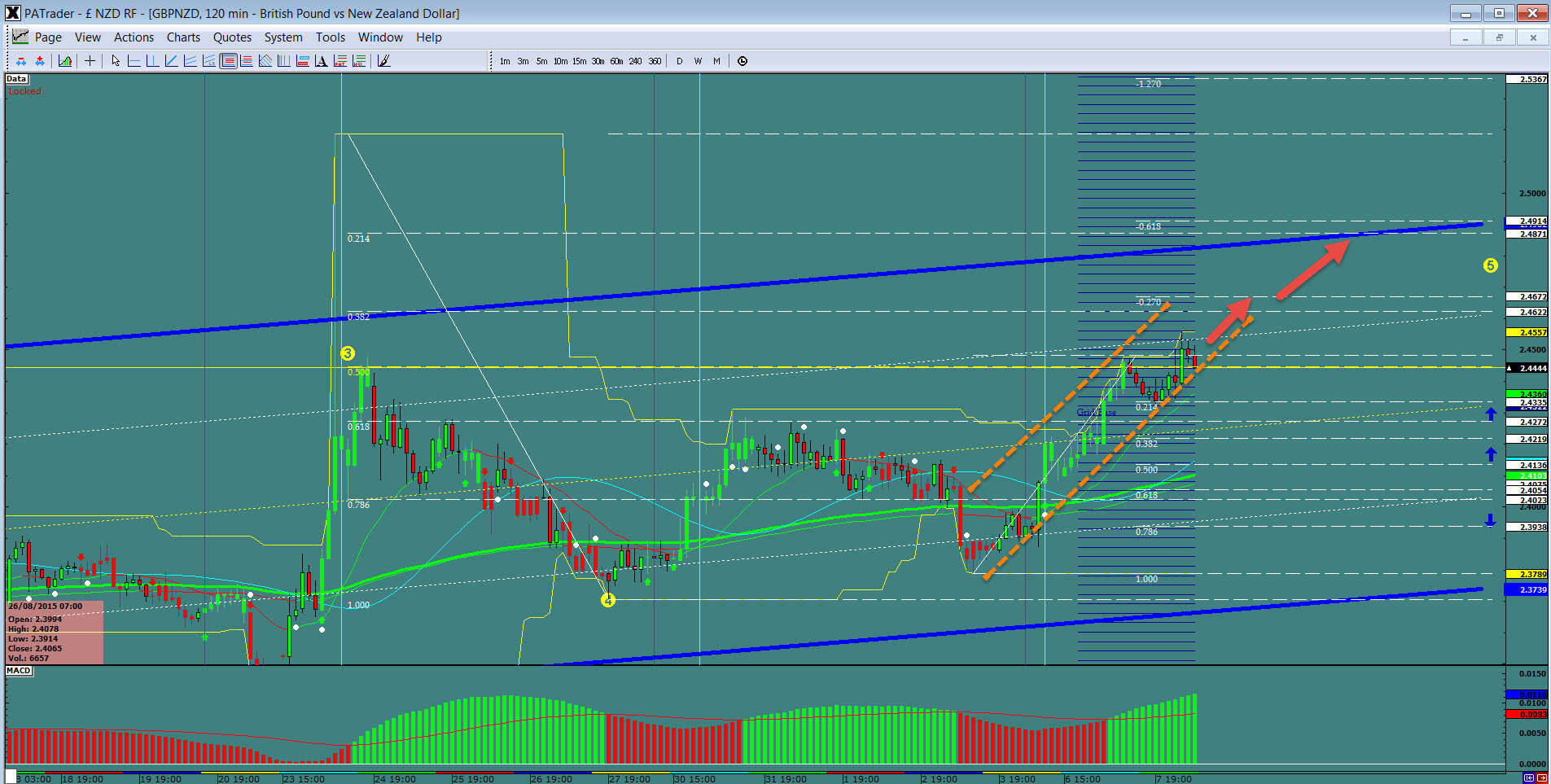Click the '24 19:00' time axis label

click(x=396, y=779)
